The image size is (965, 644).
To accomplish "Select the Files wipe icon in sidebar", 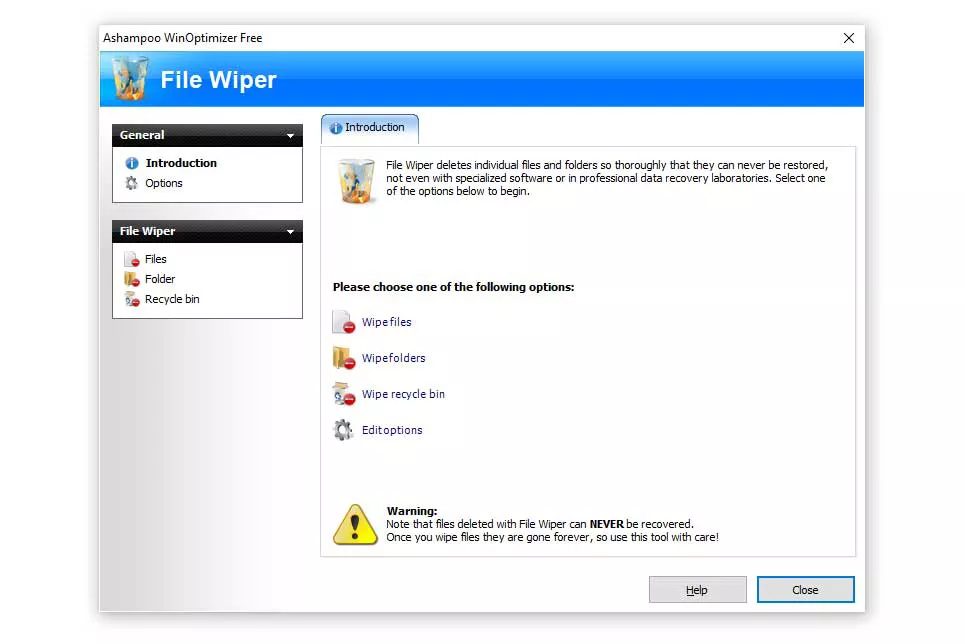I will pyautogui.click(x=131, y=258).
